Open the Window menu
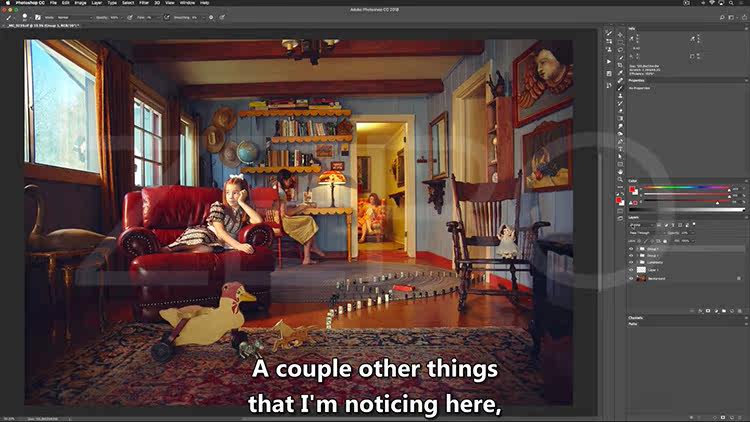This screenshot has height=422, width=750. click(x=187, y=3)
